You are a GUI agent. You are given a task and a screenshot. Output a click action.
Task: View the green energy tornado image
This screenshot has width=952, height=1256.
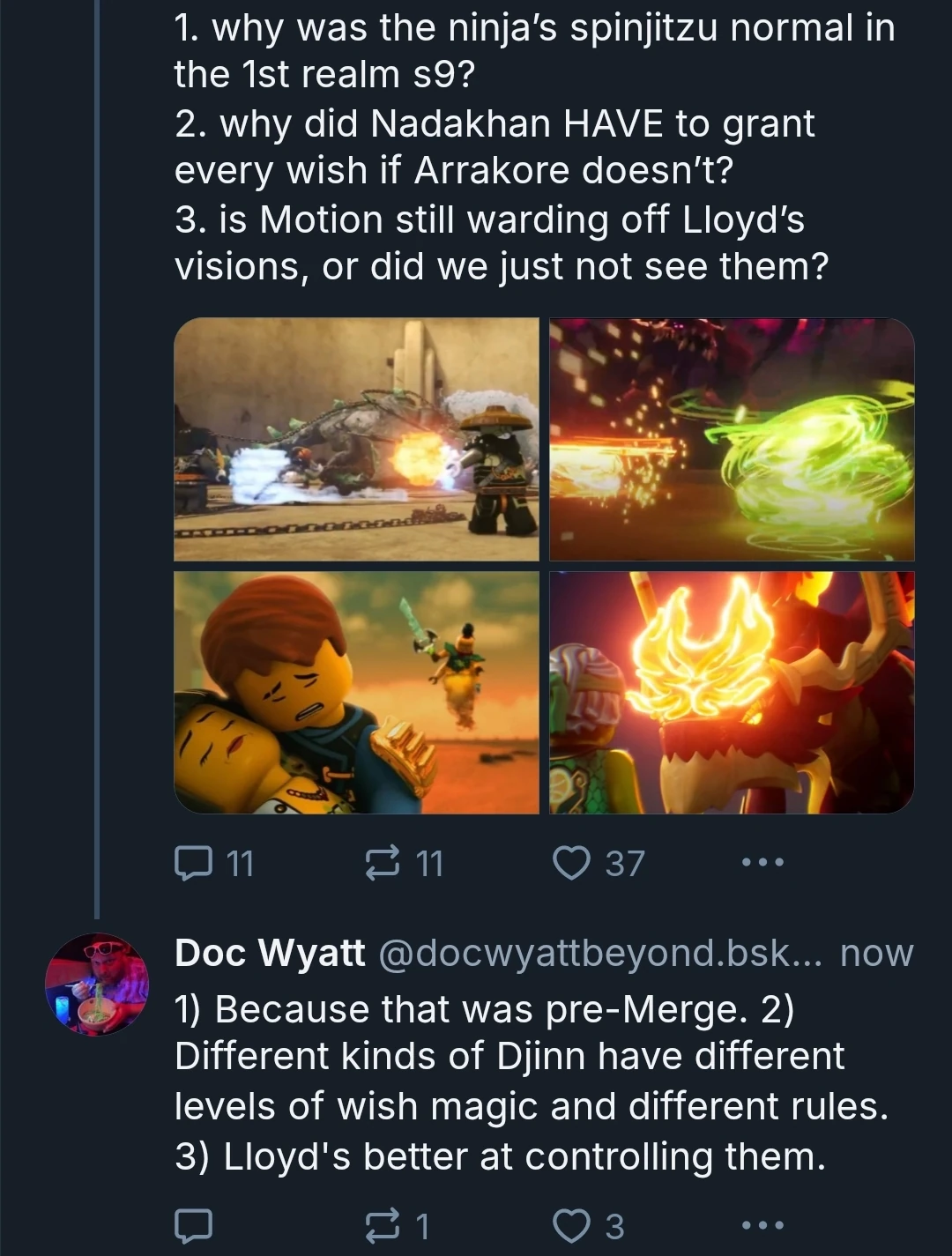732,438
